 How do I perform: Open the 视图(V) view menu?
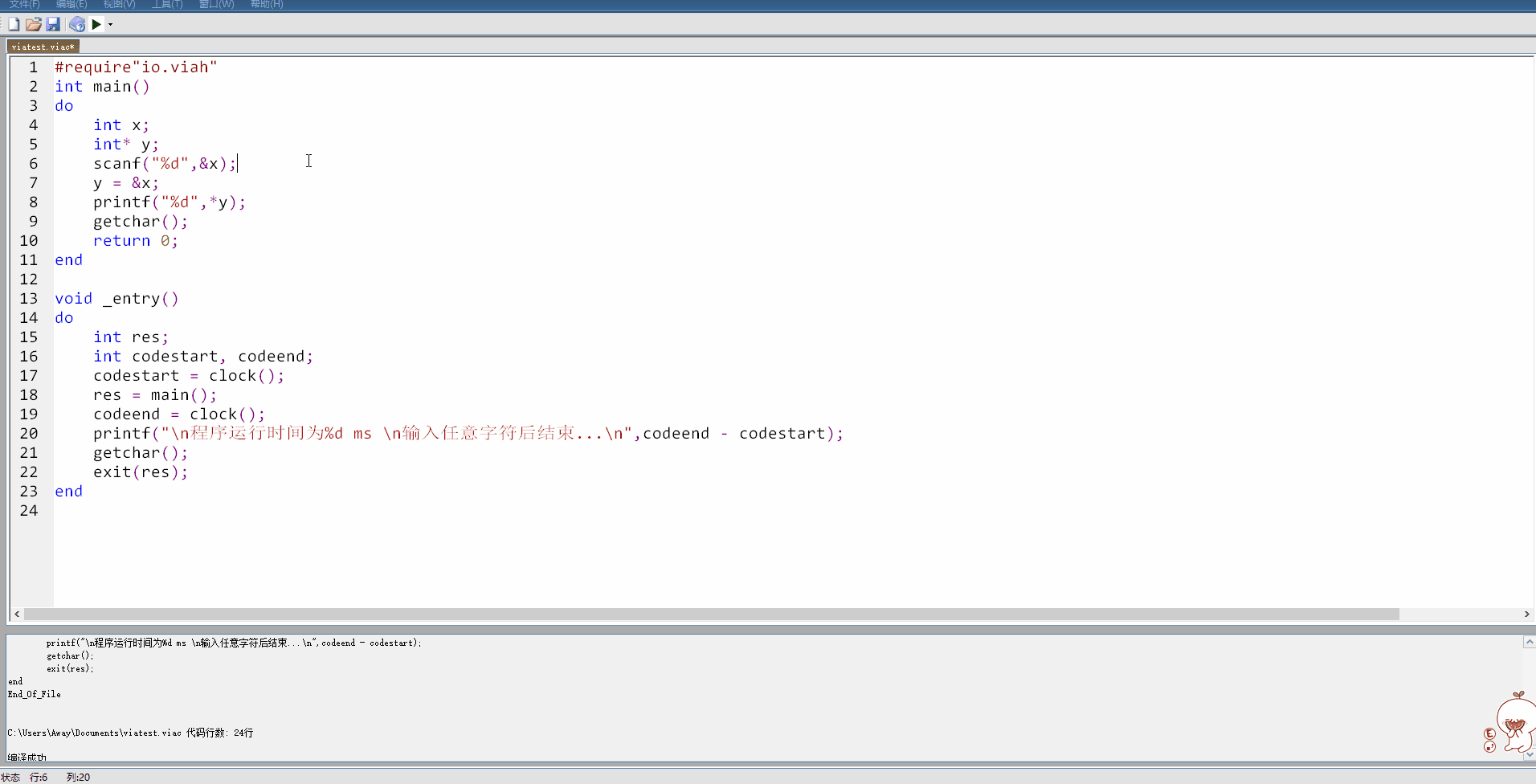click(x=118, y=4)
